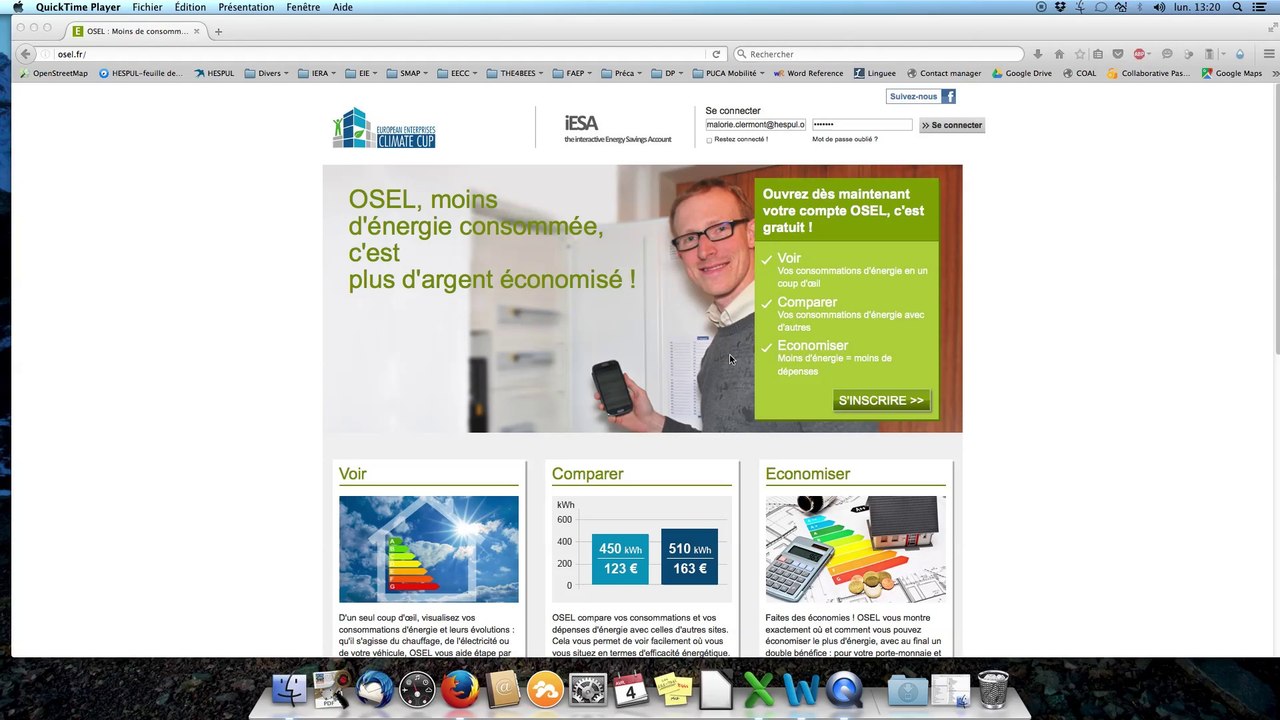Image resolution: width=1280 pixels, height=720 pixels.
Task: Open Dashboard gauge icon in Dock
Action: tap(418, 690)
